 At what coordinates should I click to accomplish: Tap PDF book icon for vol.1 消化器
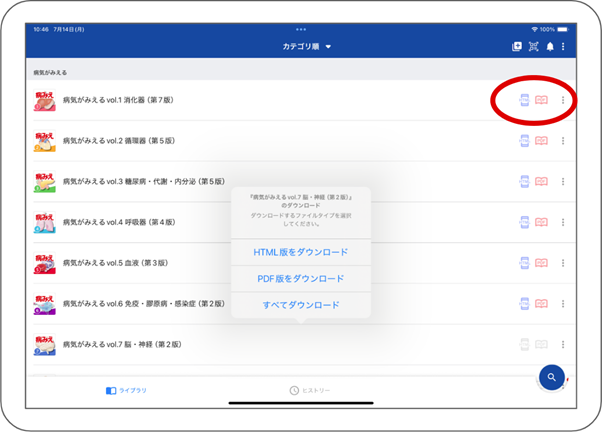541,100
